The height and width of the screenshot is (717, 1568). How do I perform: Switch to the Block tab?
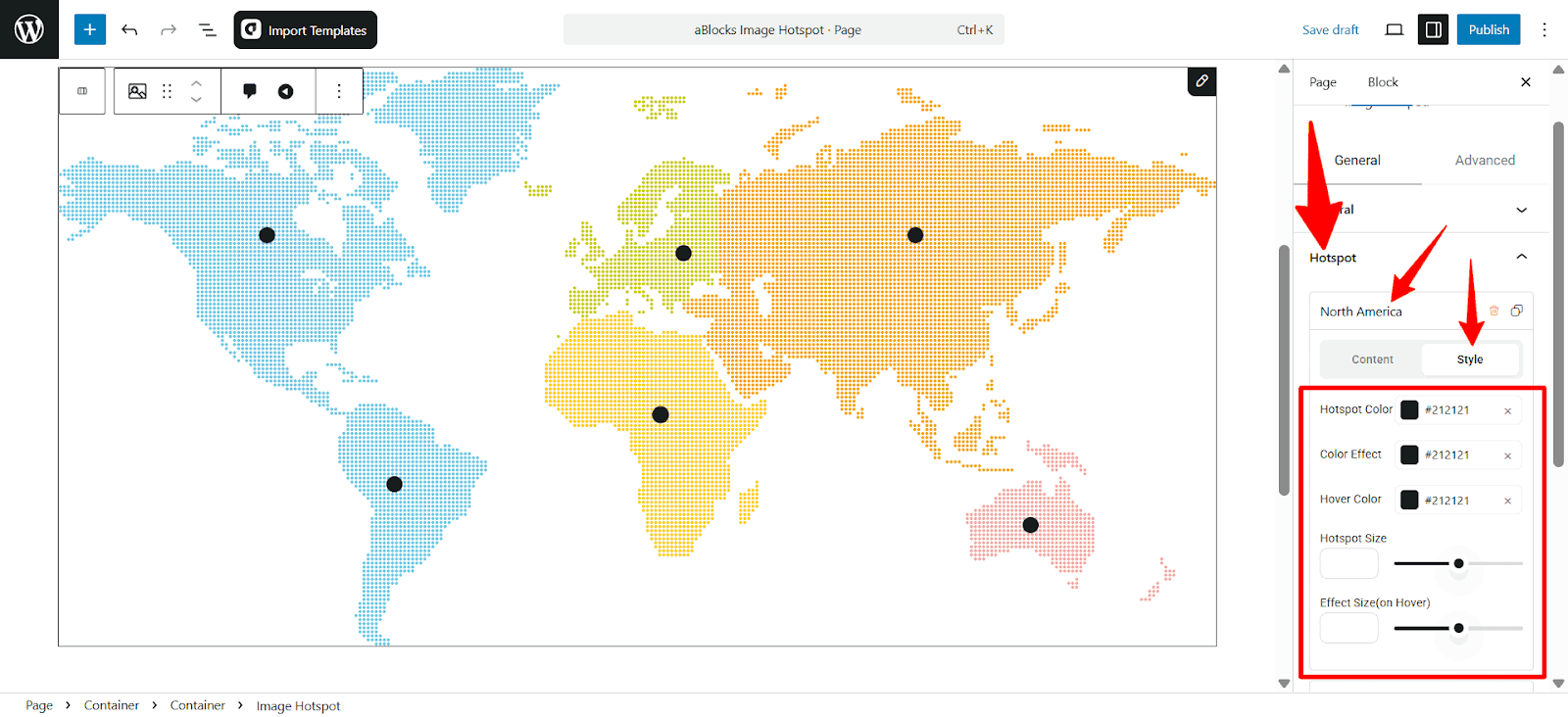coord(1383,82)
